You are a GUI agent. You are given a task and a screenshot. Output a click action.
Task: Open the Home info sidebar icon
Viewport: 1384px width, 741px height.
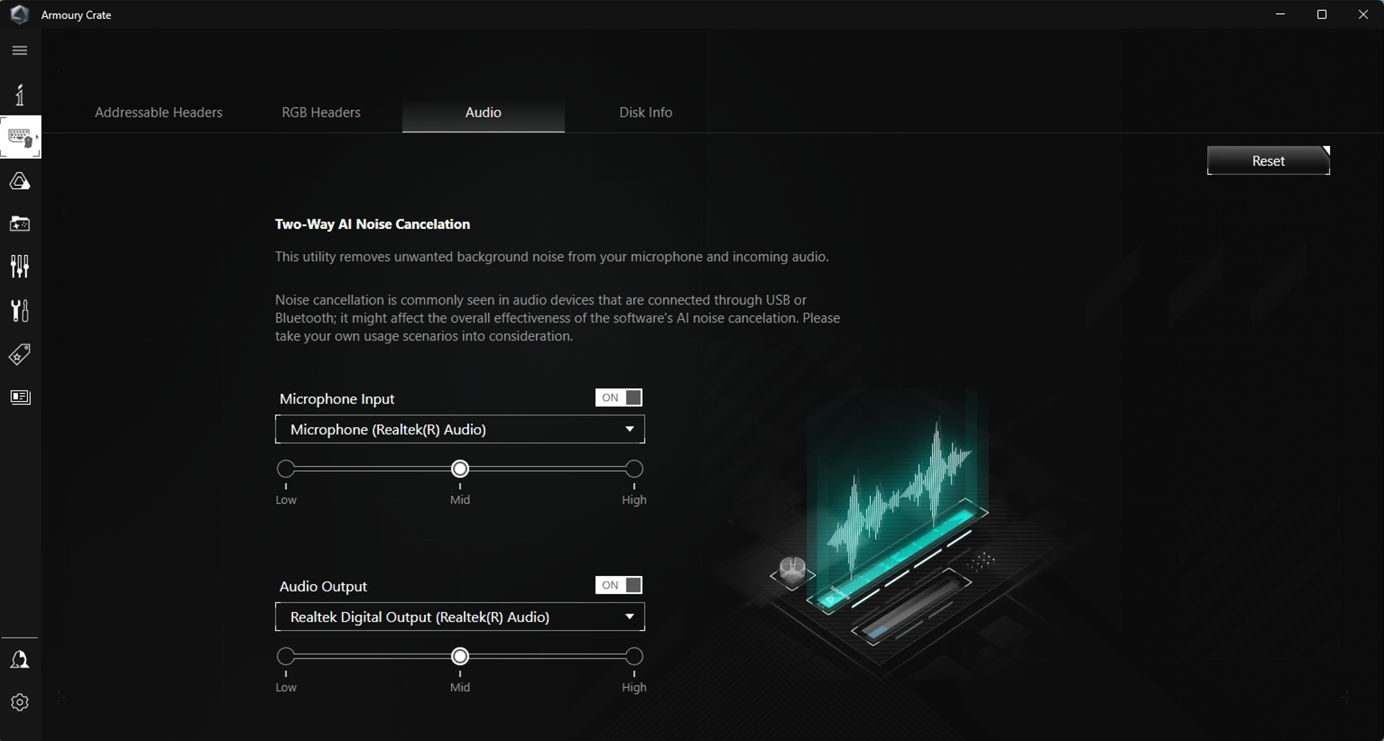tap(20, 94)
